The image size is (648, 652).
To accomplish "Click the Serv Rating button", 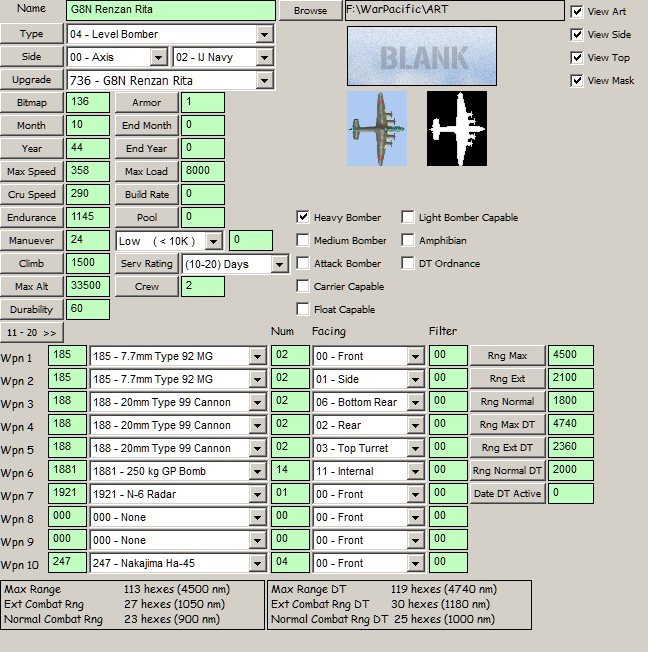I will pyautogui.click(x=146, y=264).
